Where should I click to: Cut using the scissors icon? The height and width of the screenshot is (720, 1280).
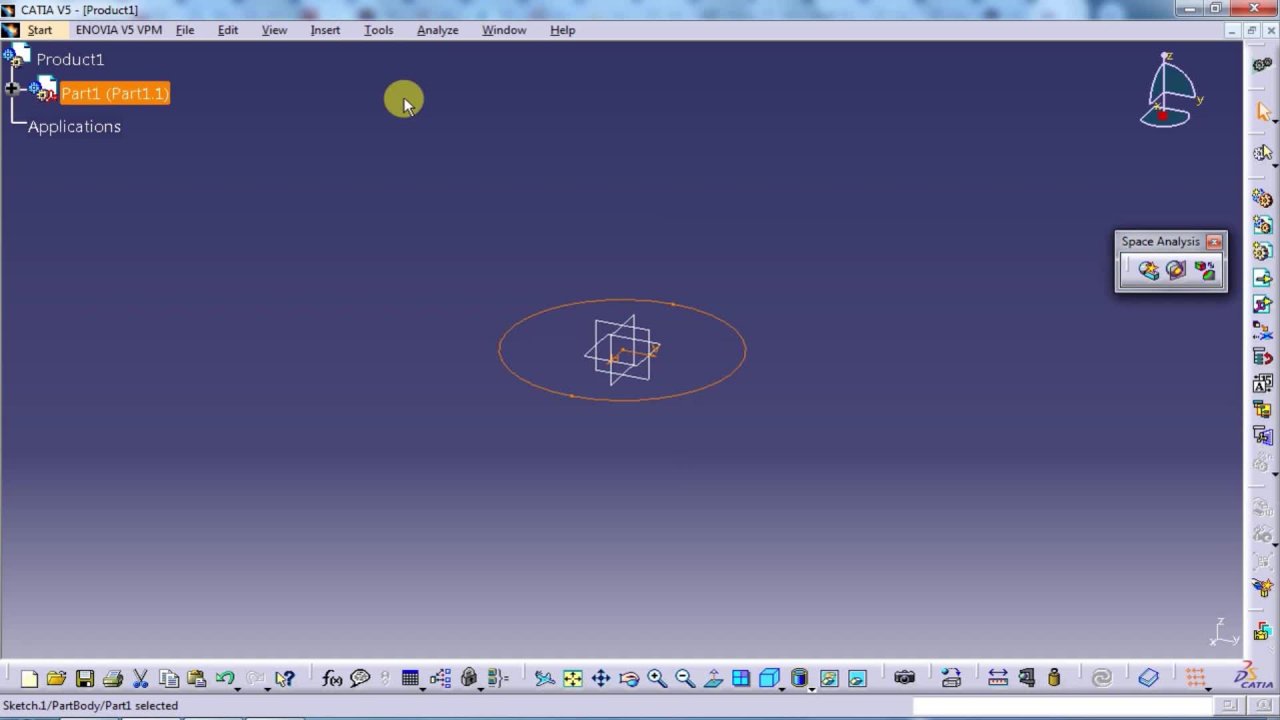pyautogui.click(x=141, y=679)
